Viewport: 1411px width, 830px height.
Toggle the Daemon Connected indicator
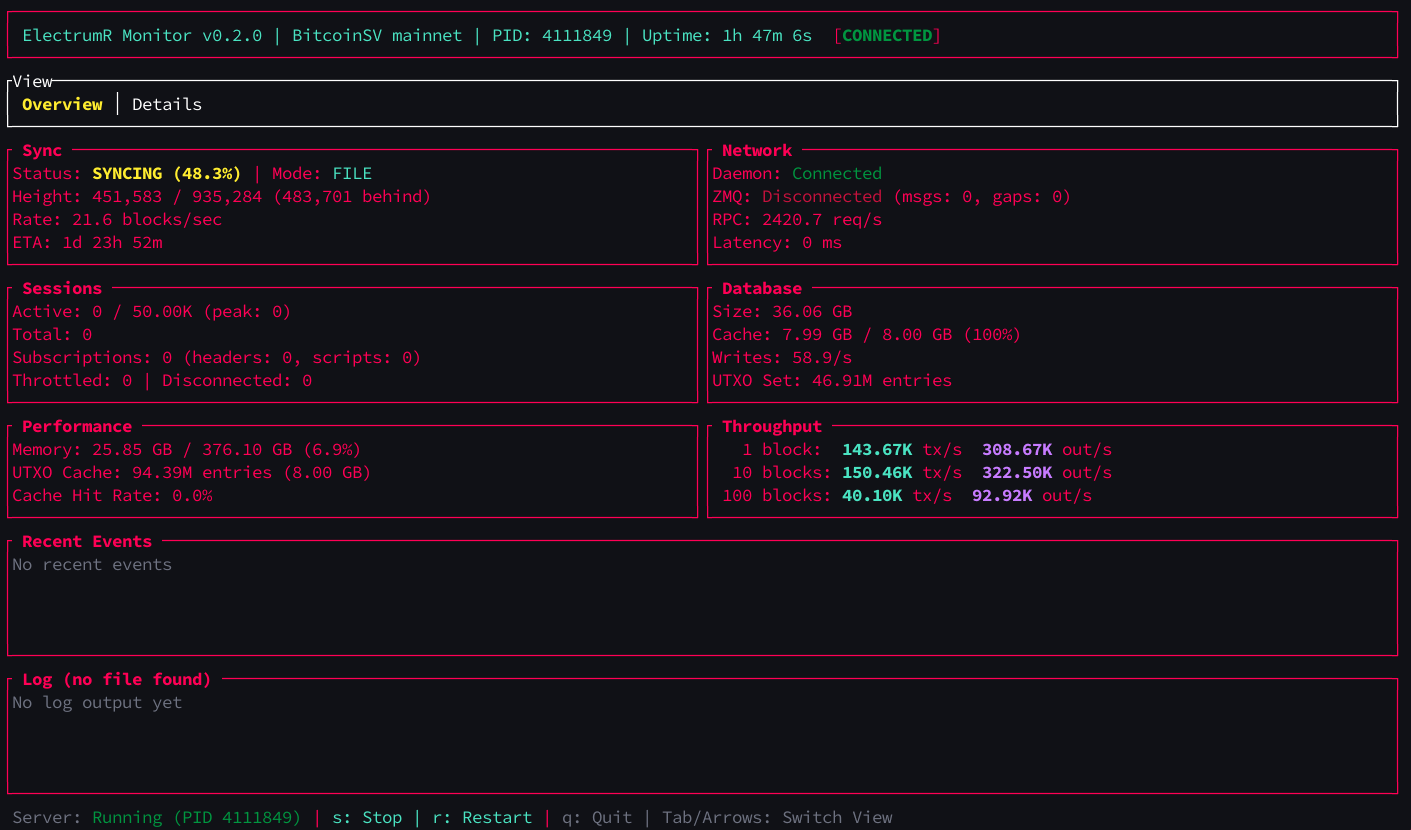836,173
